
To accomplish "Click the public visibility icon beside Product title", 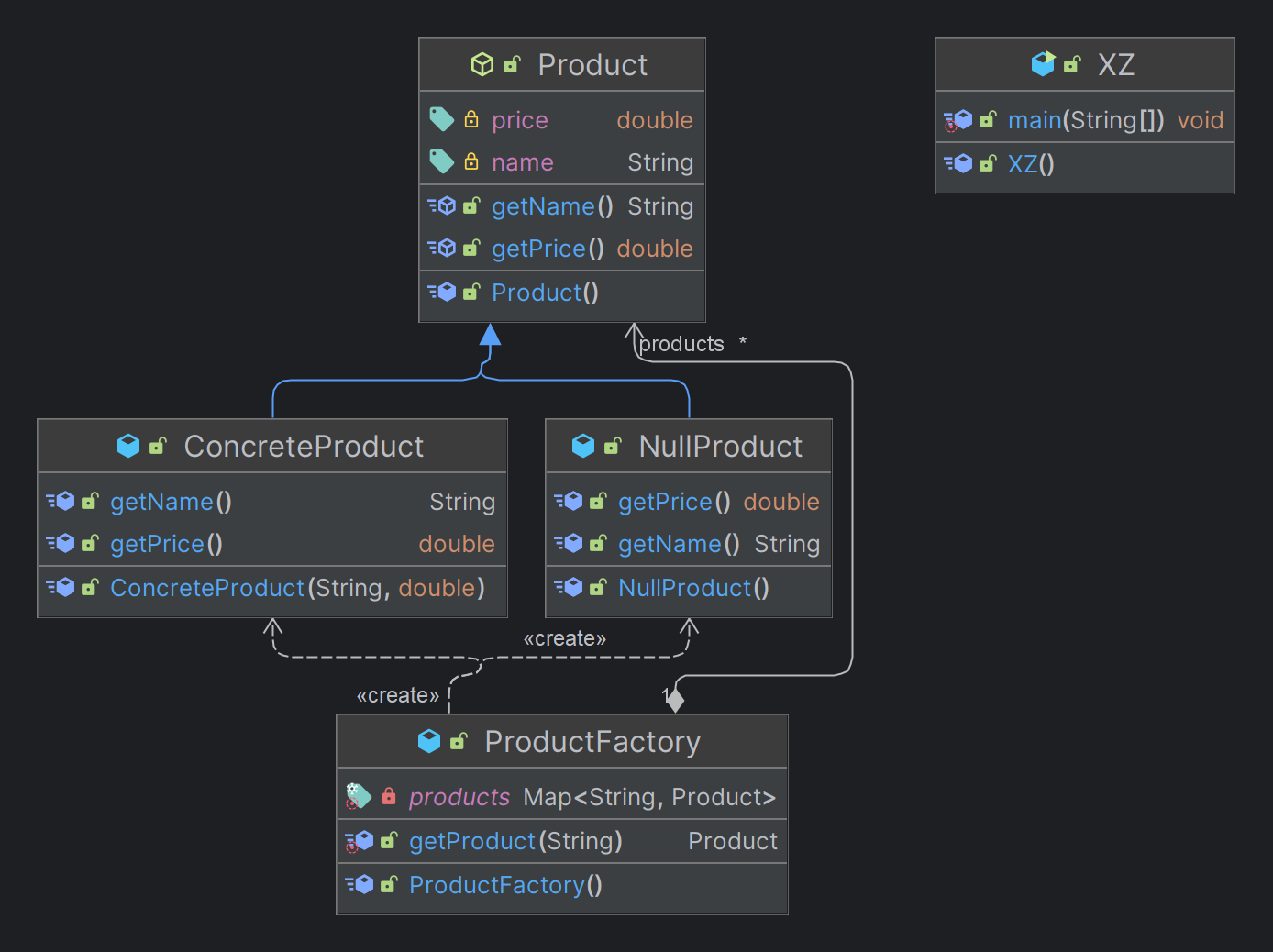I will point(512,64).
